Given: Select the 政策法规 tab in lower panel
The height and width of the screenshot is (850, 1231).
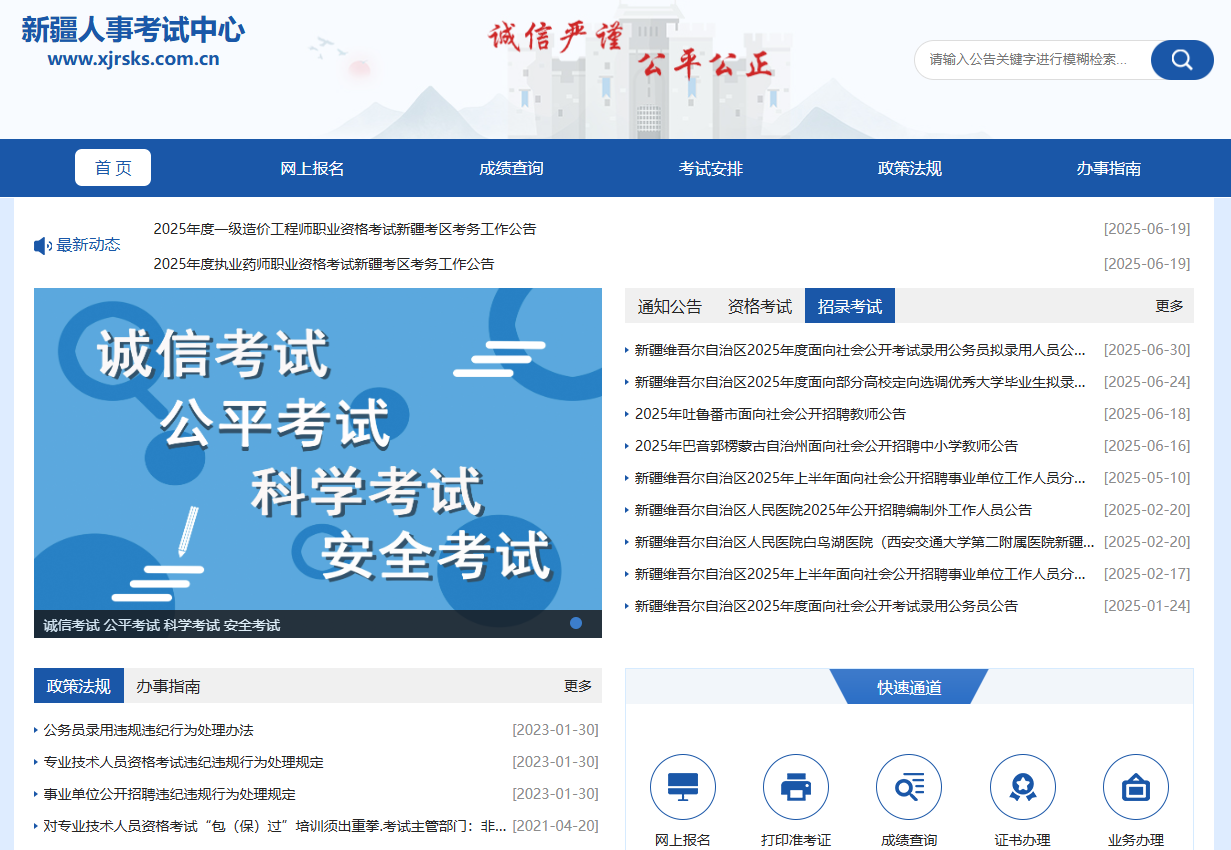Looking at the screenshot, I should 79,686.
